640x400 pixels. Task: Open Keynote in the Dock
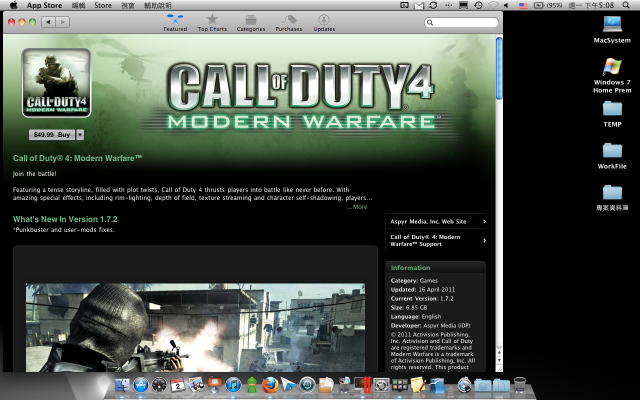tap(215, 385)
